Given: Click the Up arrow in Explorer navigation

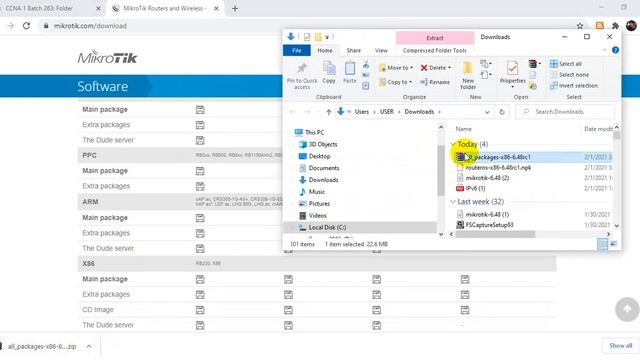Looking at the screenshot, I should (x=329, y=112).
